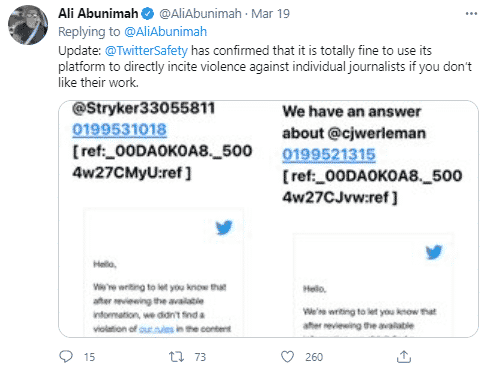Click Ali Abunimah's profile avatar
This screenshot has width=488, height=372.
point(28,25)
